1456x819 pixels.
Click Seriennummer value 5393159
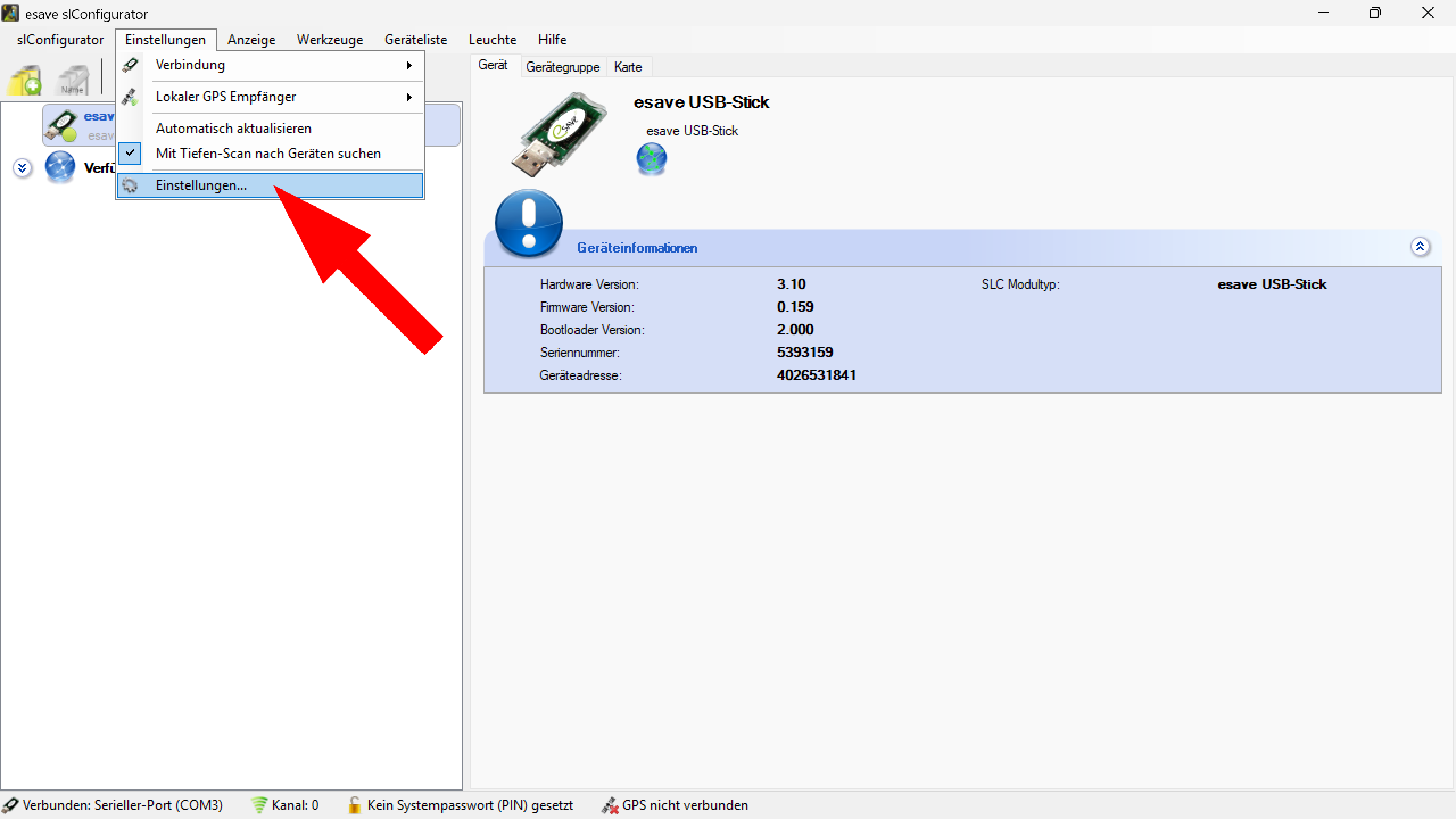[805, 353]
